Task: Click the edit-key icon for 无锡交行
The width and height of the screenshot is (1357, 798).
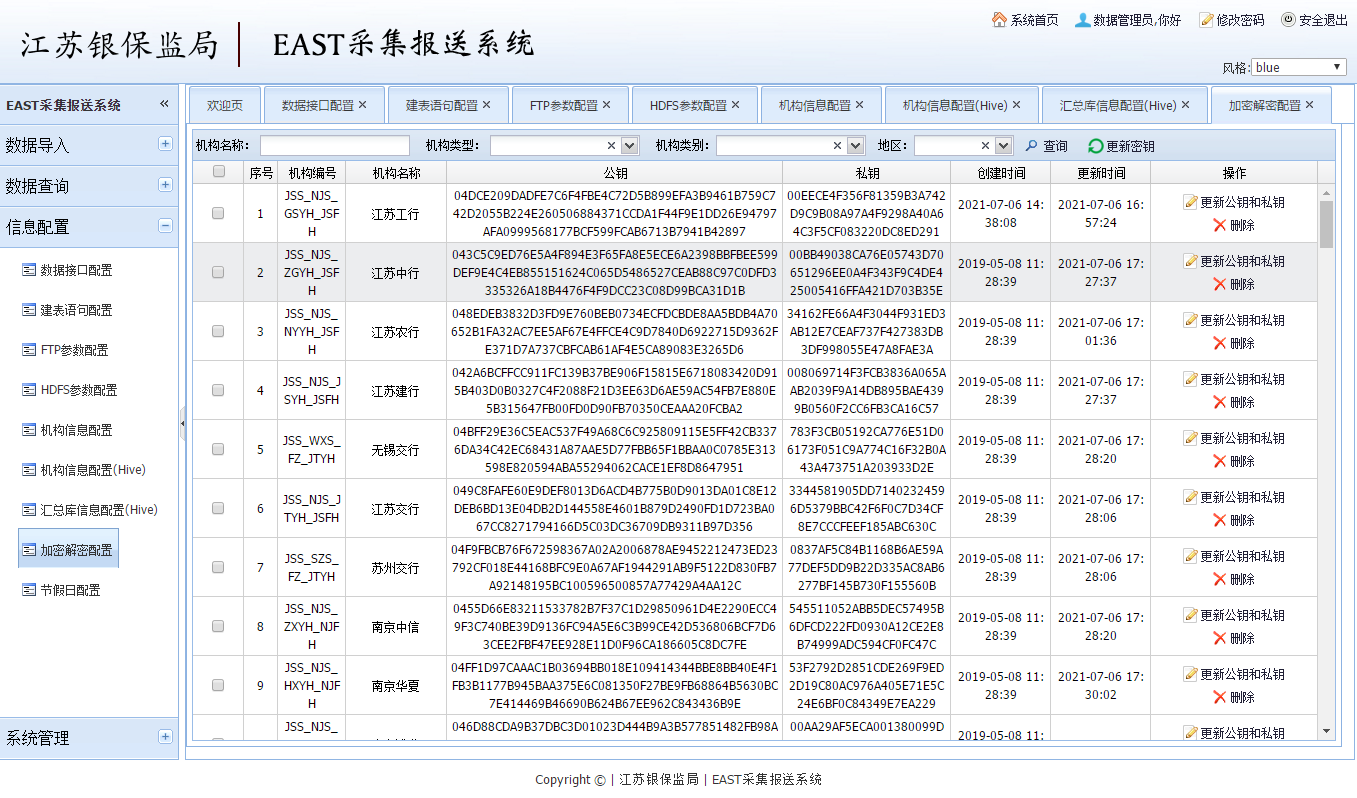Action: click(1191, 438)
